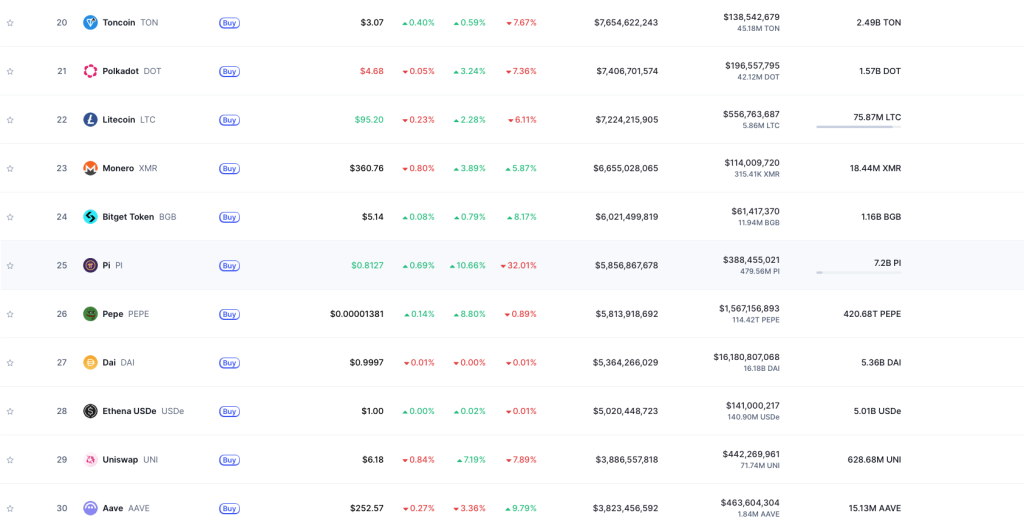Screen dimensions: 1024x530
Task: Click the Buy button for Aave
Action: click(x=229, y=508)
